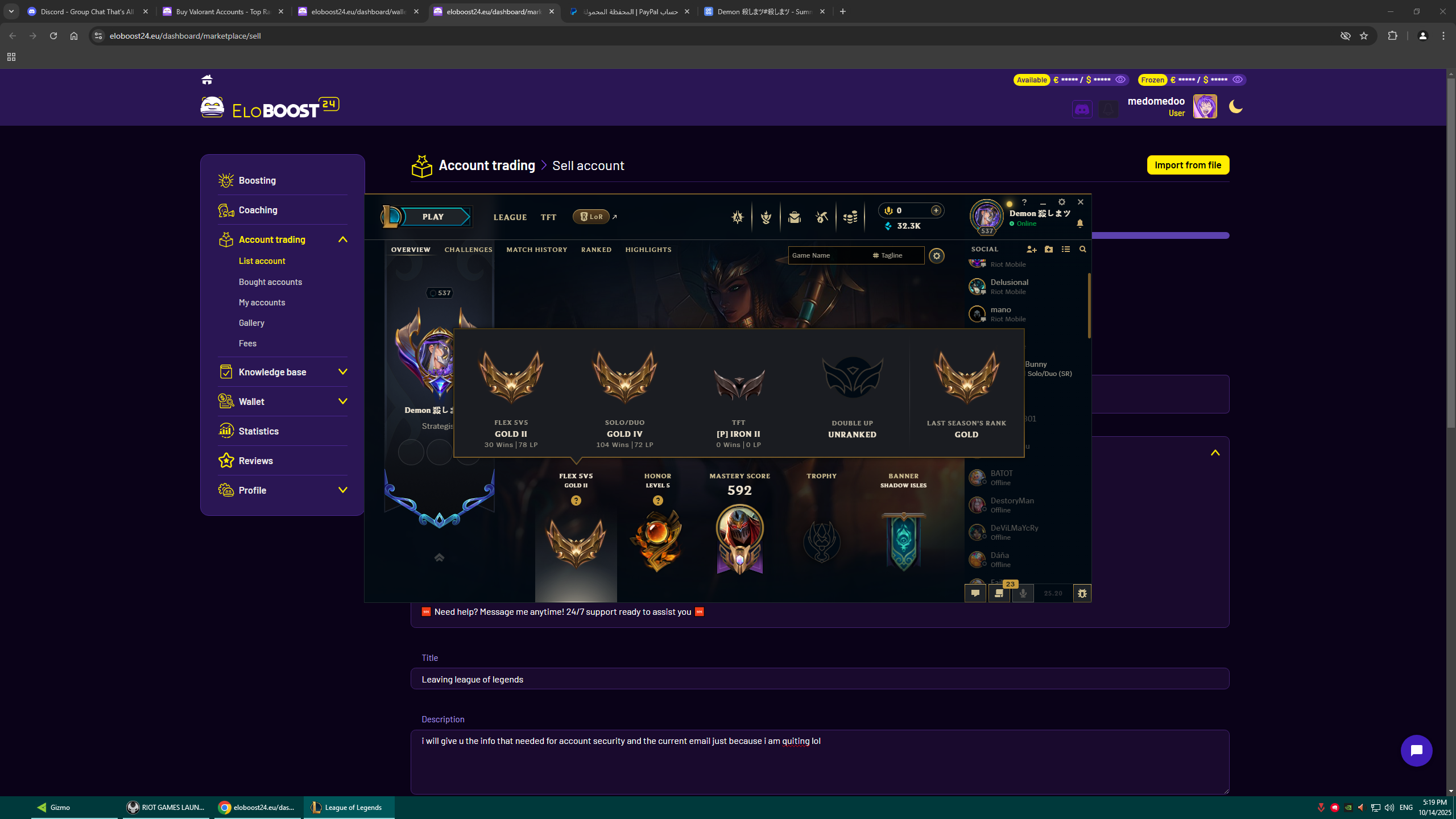Open League of Legends in the taskbar

coord(349,808)
